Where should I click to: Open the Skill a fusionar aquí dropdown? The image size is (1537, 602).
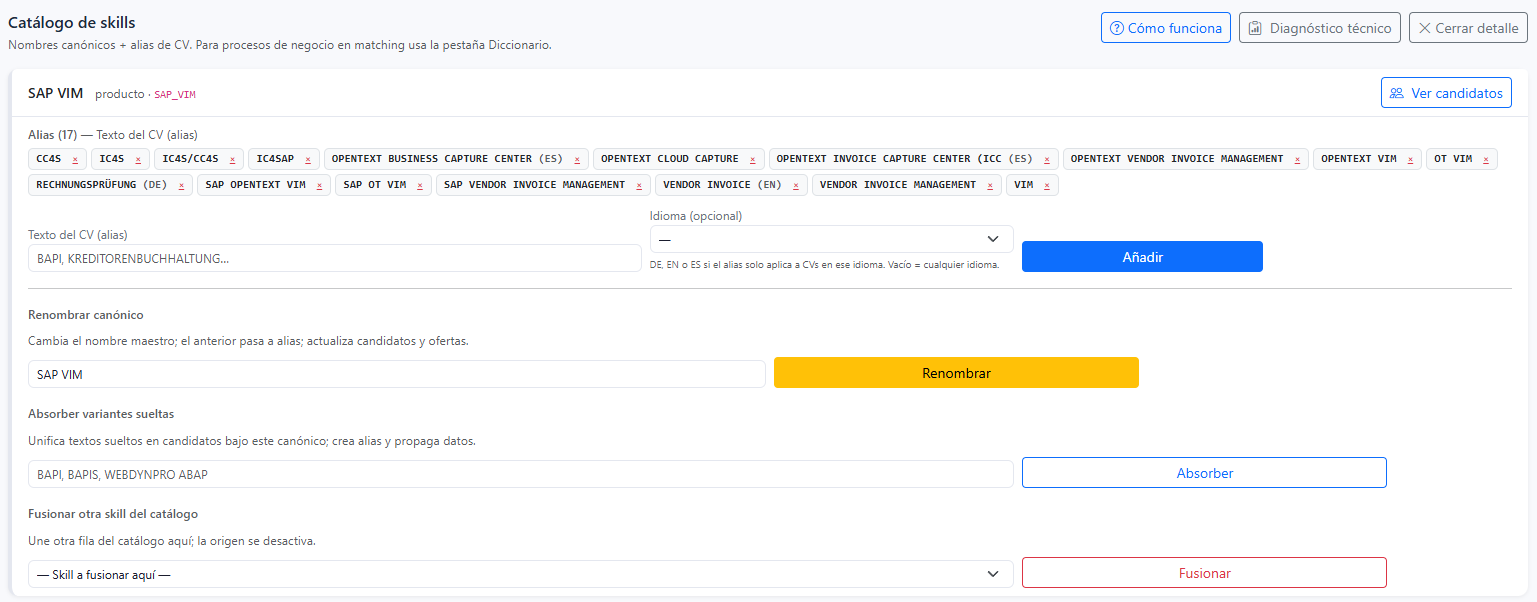pos(520,574)
